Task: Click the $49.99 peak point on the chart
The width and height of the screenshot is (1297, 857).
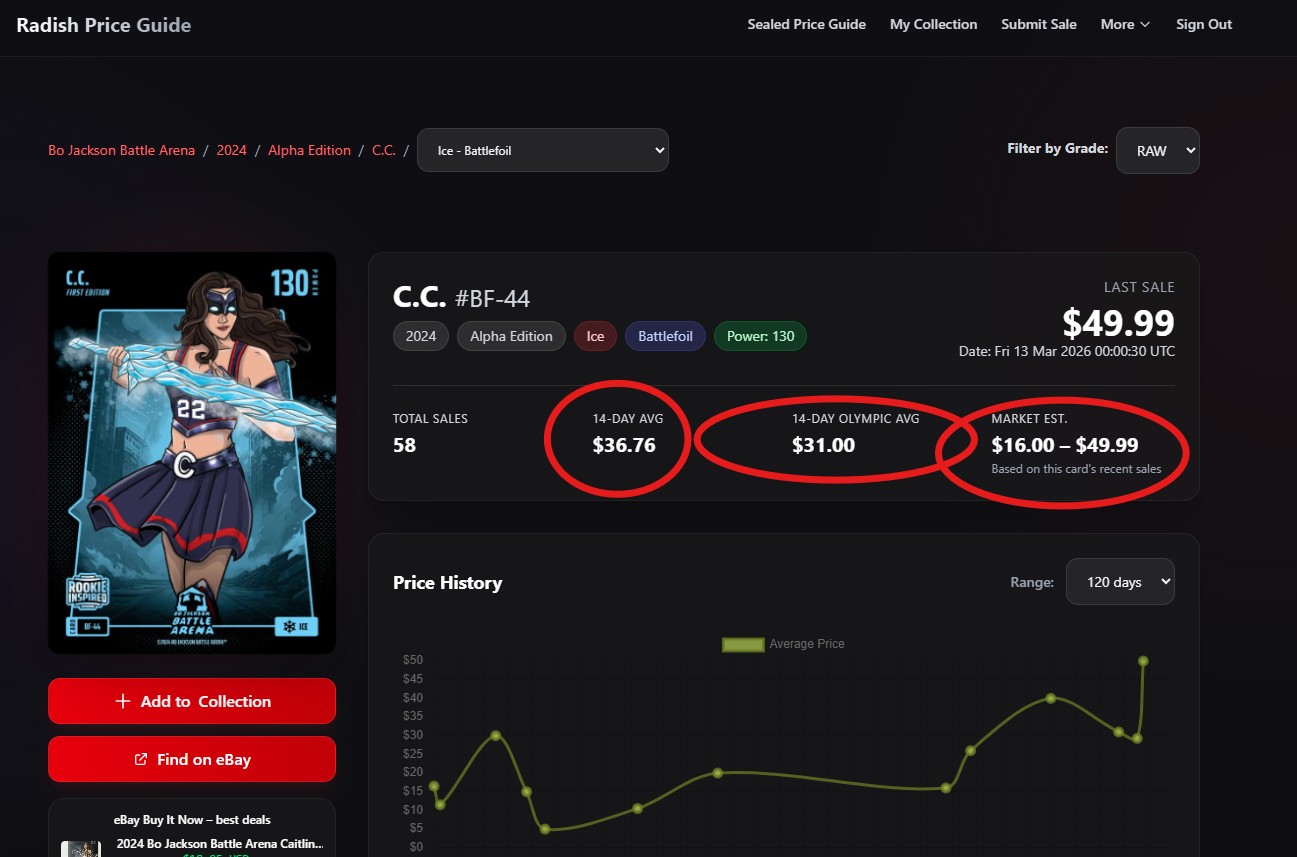Action: [1143, 661]
